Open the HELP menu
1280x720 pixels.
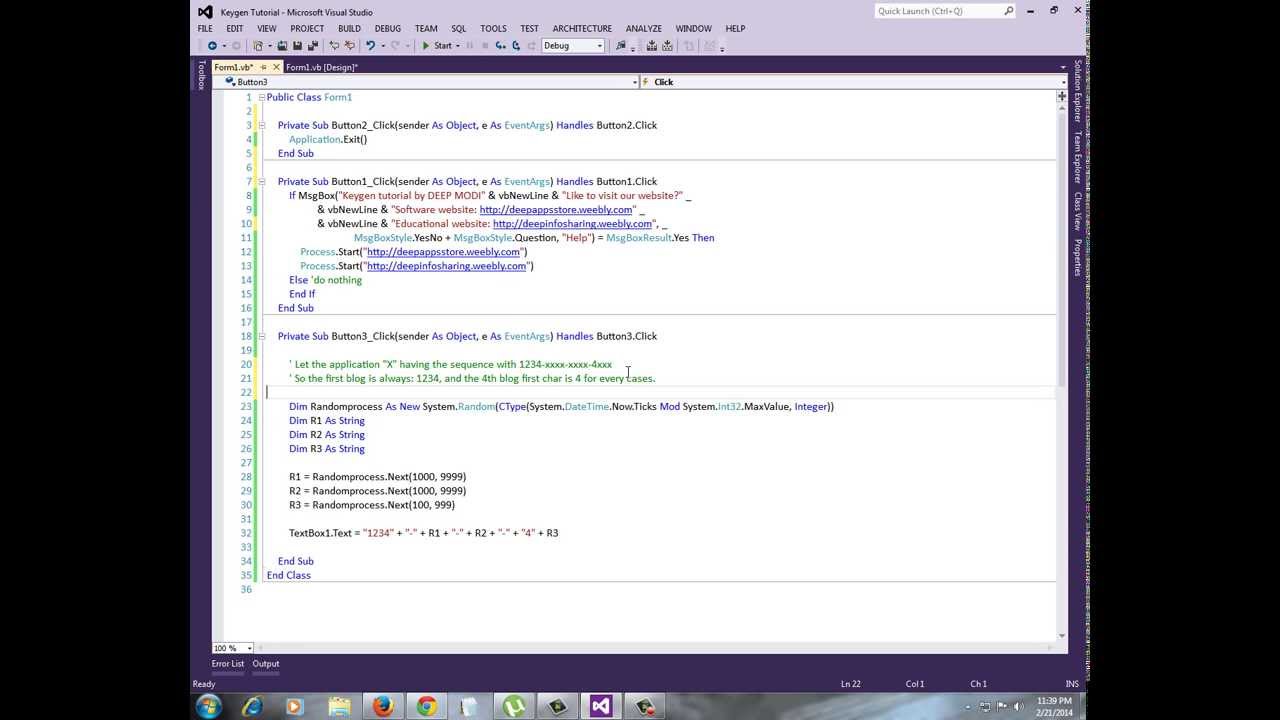pyautogui.click(x=735, y=29)
